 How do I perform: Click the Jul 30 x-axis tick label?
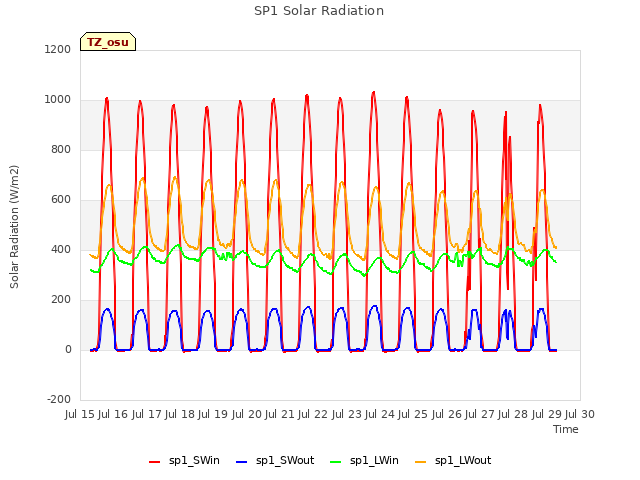coord(580,414)
